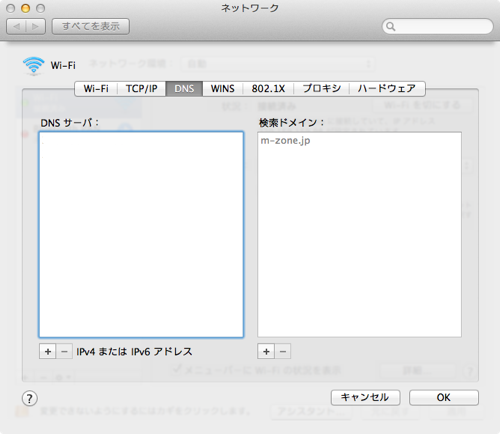500x434 pixels.
Task: Click the すべてを表示 button
Action: pyautogui.click(x=91, y=26)
